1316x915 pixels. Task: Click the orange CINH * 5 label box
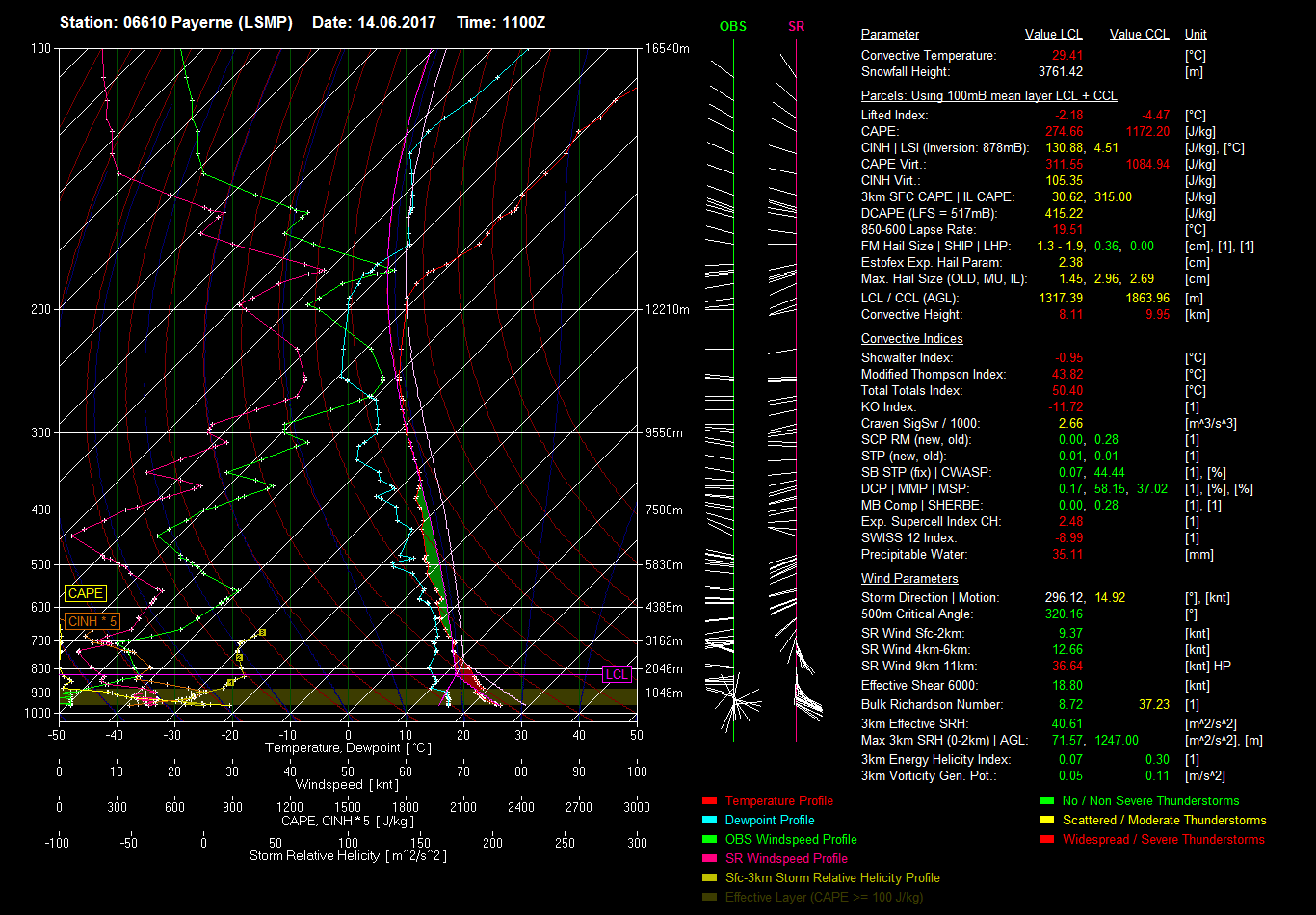[93, 621]
